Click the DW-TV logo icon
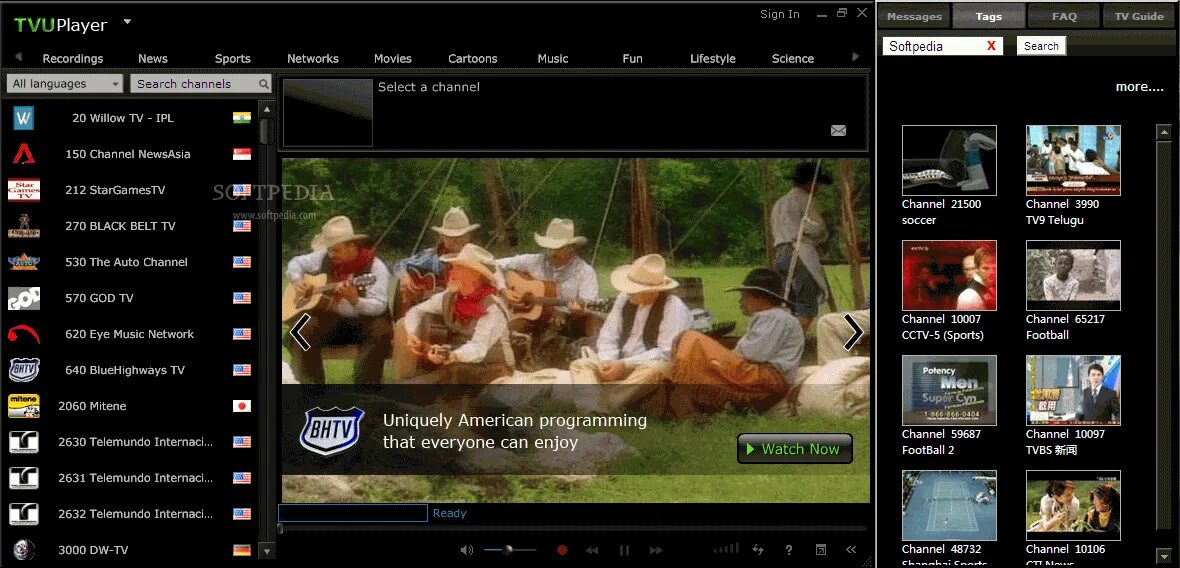The width and height of the screenshot is (1180, 568). (x=24, y=550)
